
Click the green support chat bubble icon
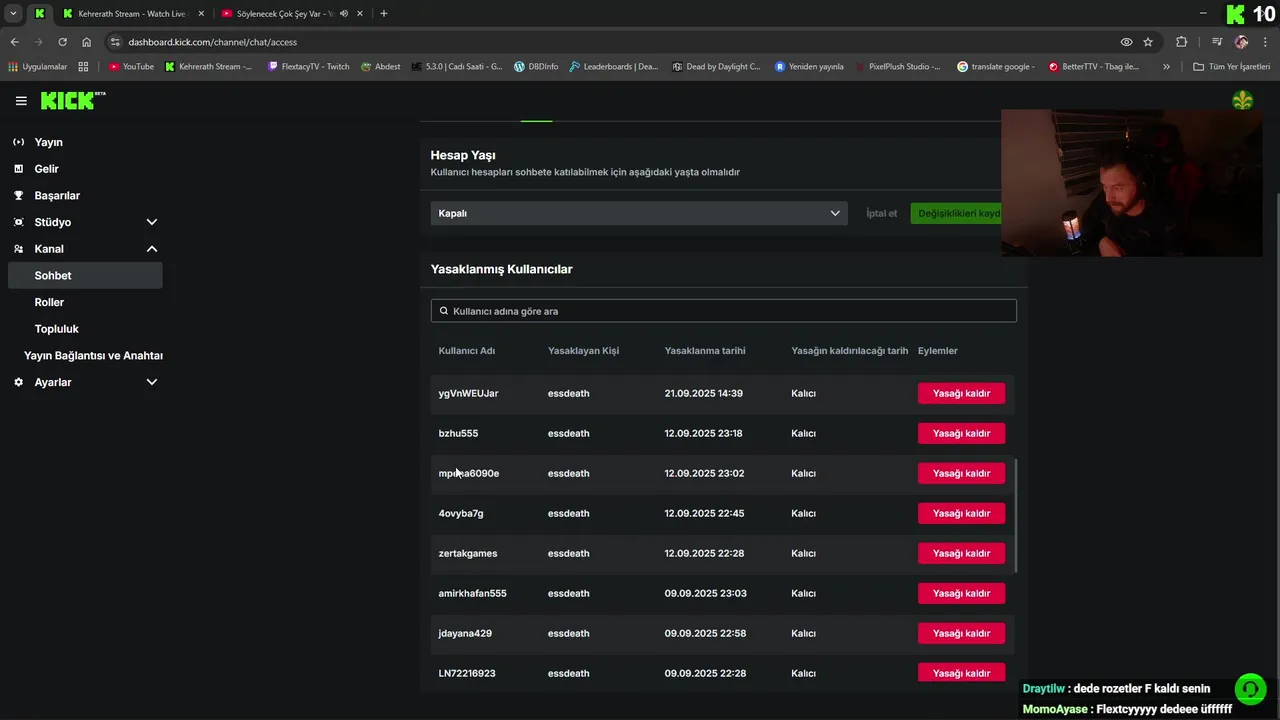[1249, 689]
